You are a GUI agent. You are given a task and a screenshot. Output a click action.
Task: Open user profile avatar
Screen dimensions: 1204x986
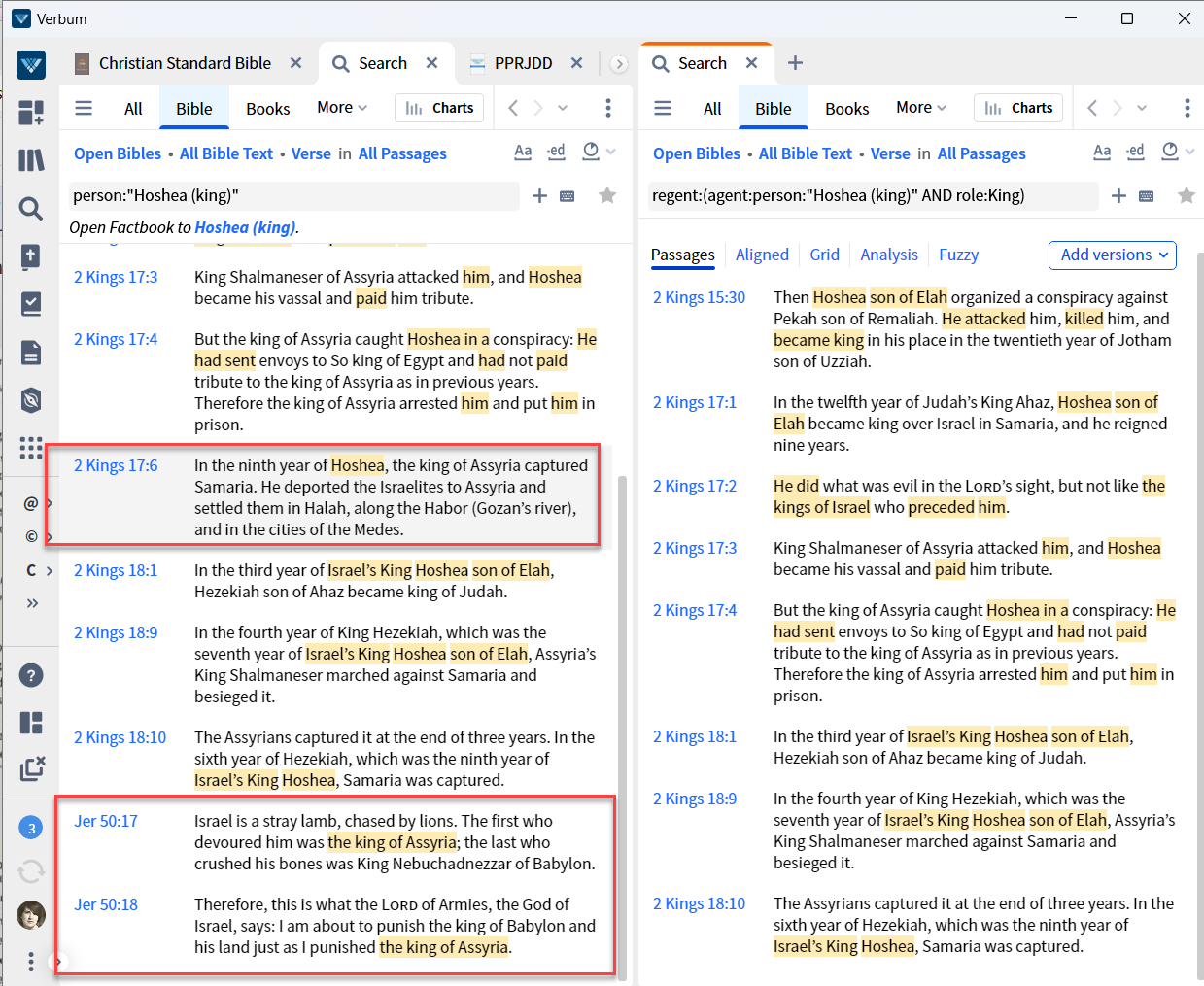point(31,915)
